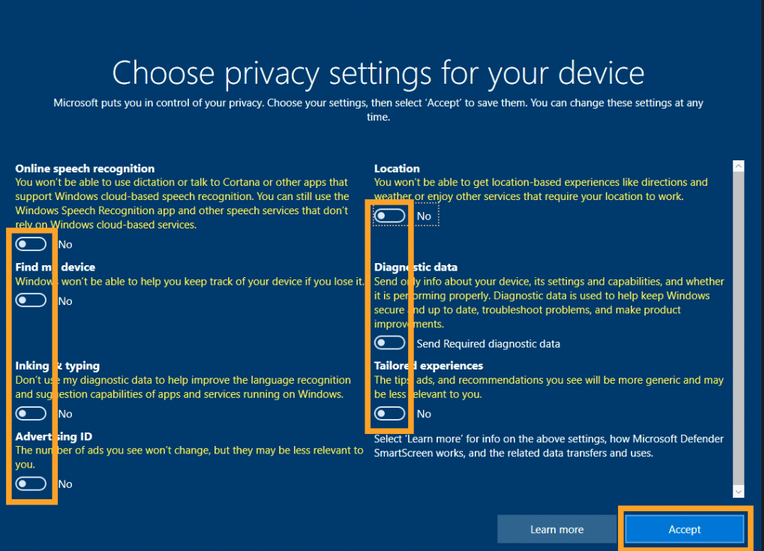Click the 'Choose privacy settings for your device' title
The height and width of the screenshot is (551, 764).
[x=378, y=73]
